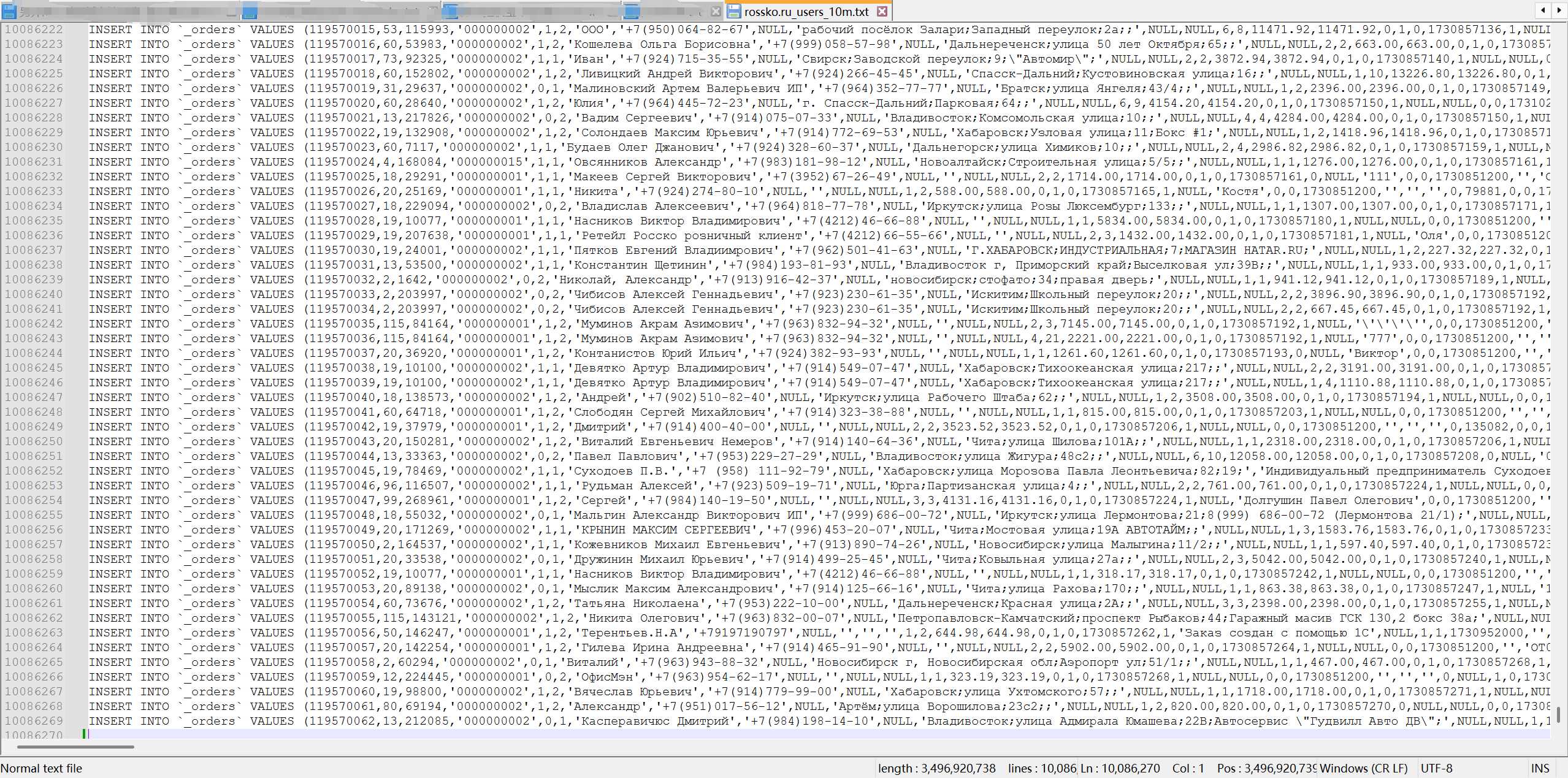Click the vertical scrollbar thumb on the right edge
The height and width of the screenshot is (778, 1568).
point(1558,714)
